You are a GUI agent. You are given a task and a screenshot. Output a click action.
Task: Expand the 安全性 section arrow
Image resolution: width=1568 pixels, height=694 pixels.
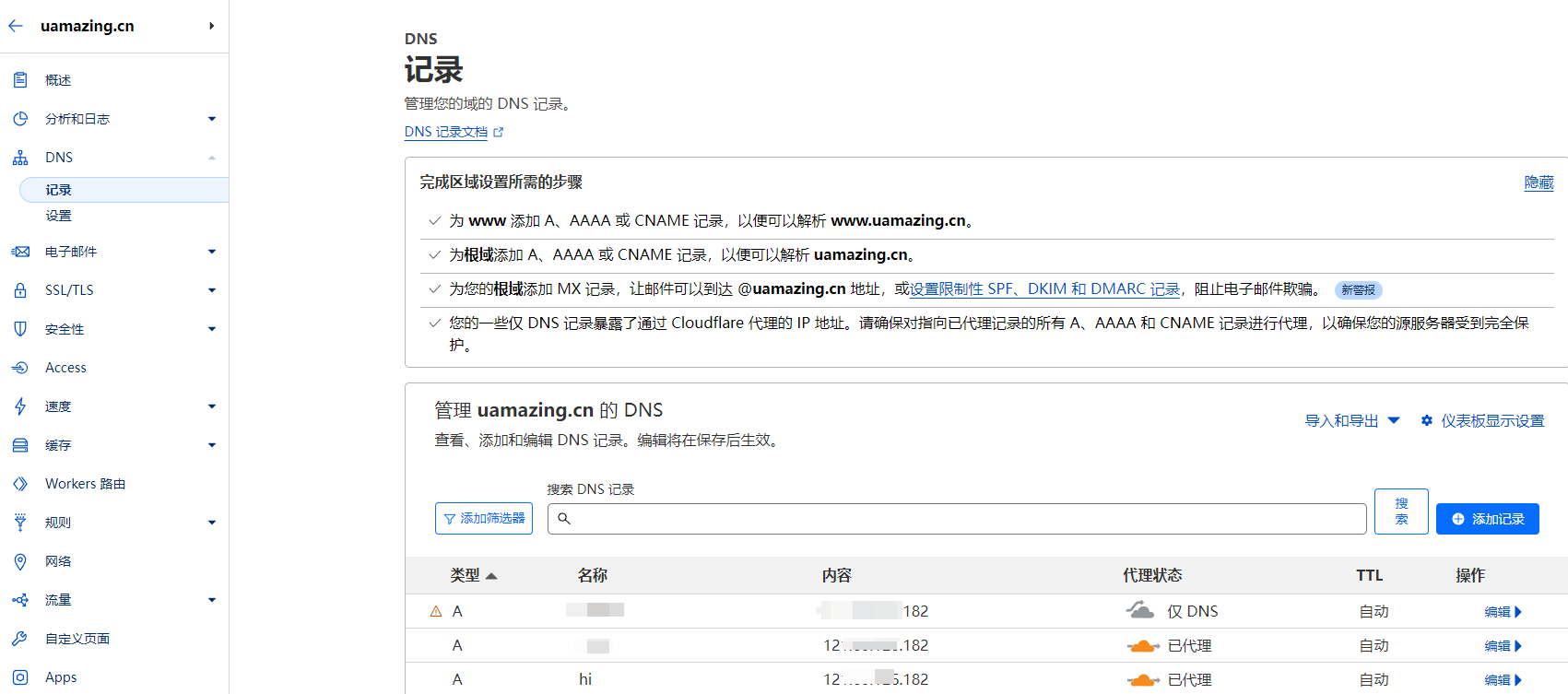[212, 329]
